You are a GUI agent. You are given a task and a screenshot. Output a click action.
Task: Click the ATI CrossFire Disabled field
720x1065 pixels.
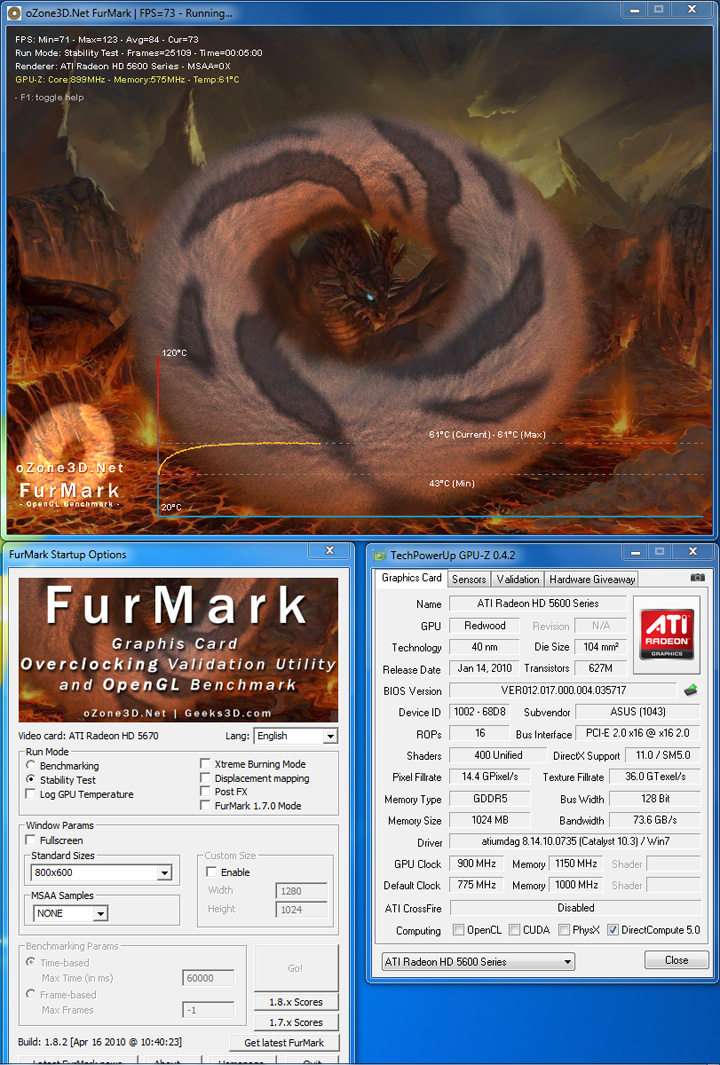[x=575, y=907]
